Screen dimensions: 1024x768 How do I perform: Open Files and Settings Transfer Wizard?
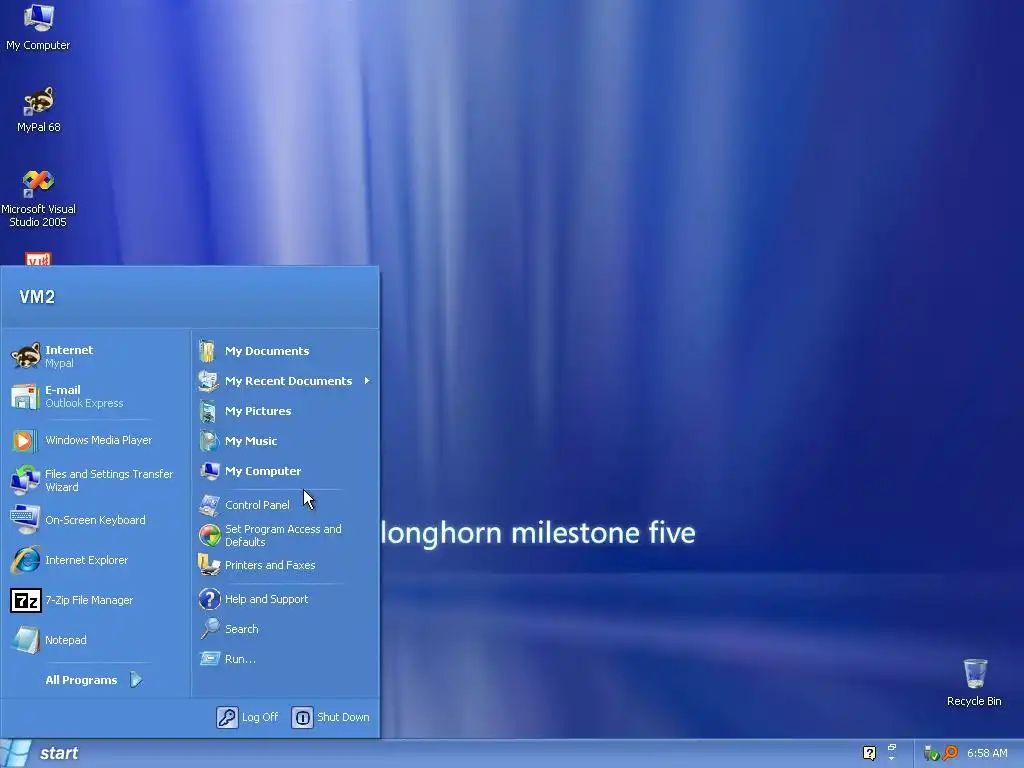[95, 481]
